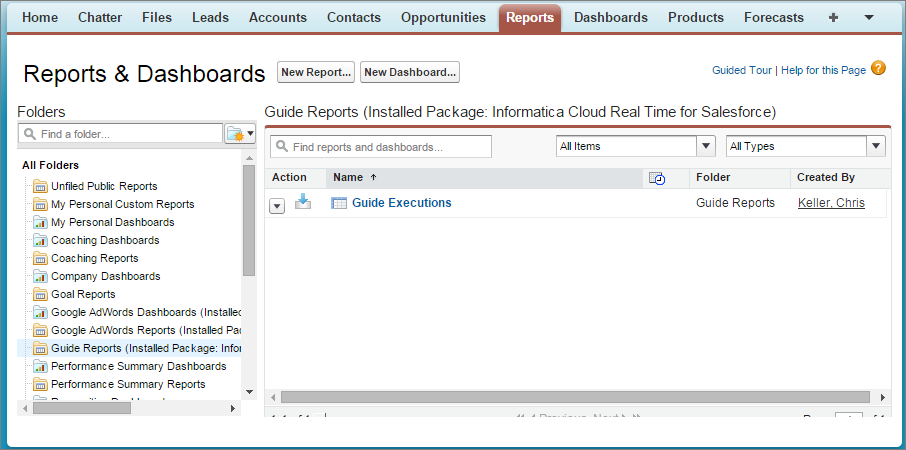Click the plus icon for all tabs
This screenshot has width=906, height=450.
(x=833, y=17)
